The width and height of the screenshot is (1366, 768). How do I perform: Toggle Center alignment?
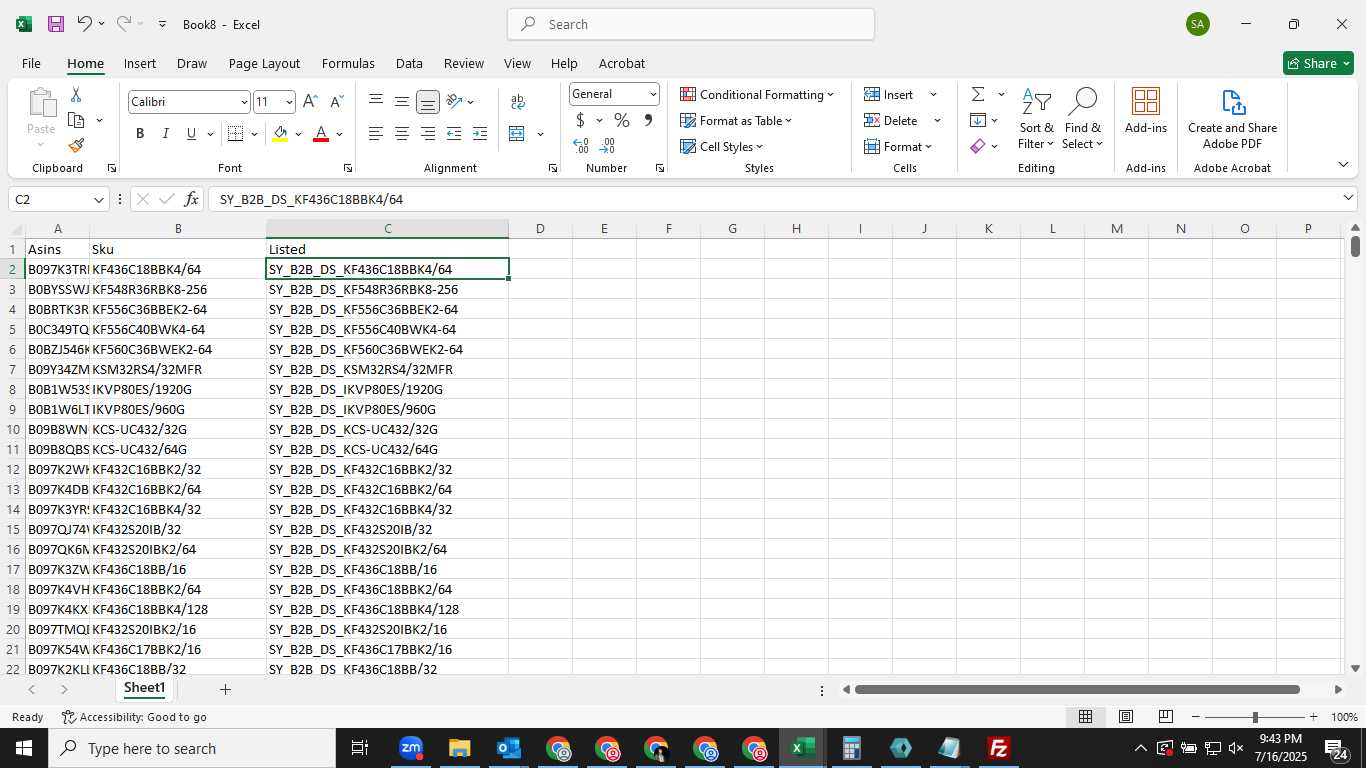(402, 134)
